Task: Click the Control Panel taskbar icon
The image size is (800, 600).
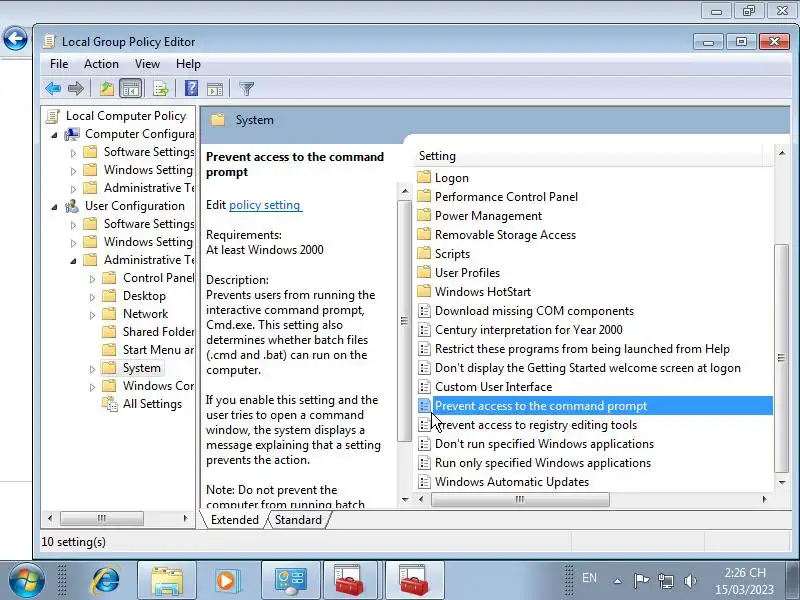Action: click(x=290, y=580)
